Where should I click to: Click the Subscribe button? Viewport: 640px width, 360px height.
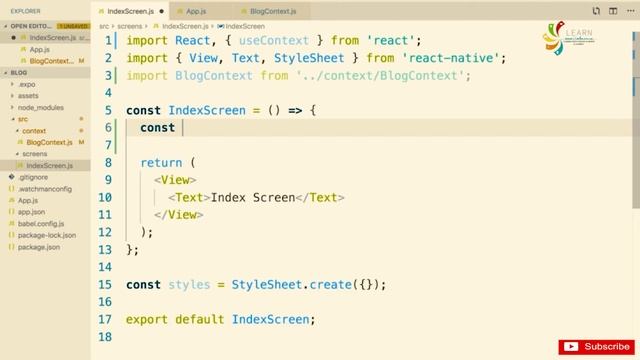597,347
